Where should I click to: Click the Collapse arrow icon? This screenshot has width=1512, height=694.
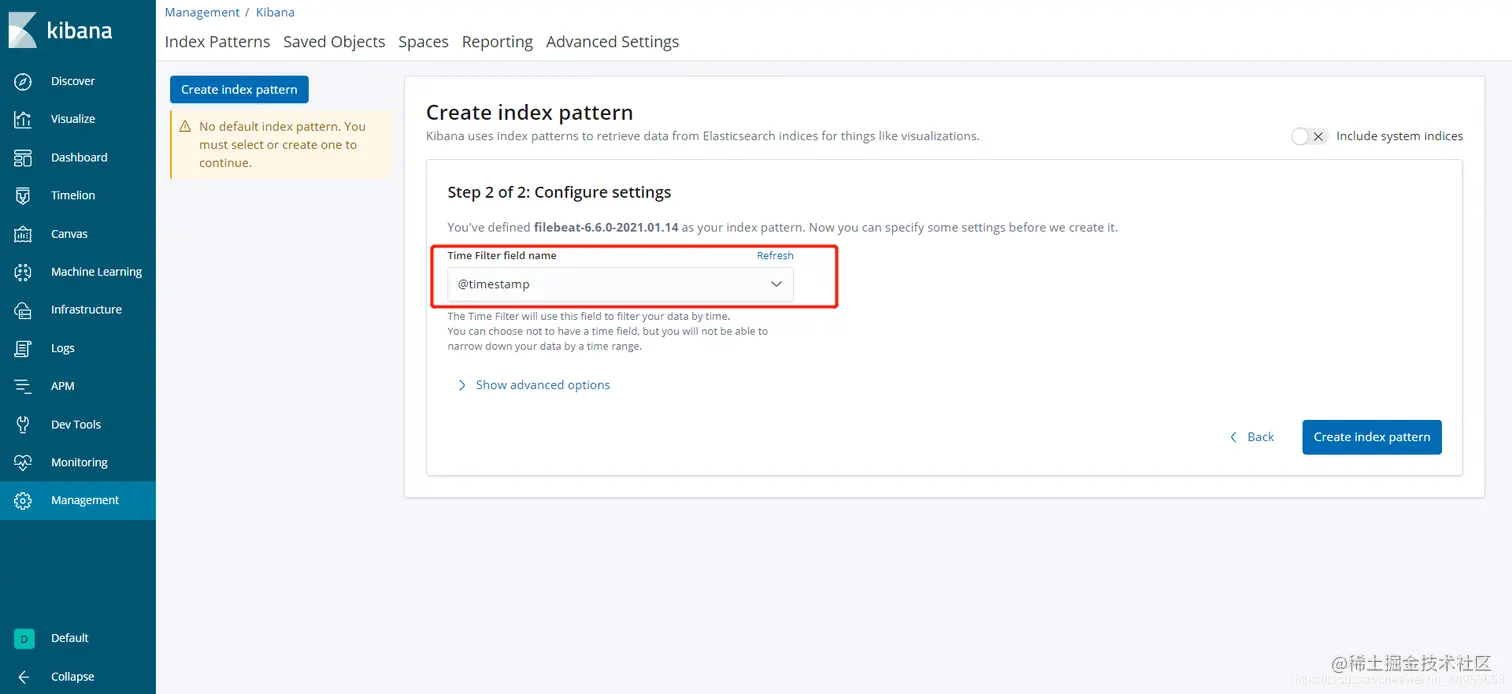pyautogui.click(x=23, y=677)
